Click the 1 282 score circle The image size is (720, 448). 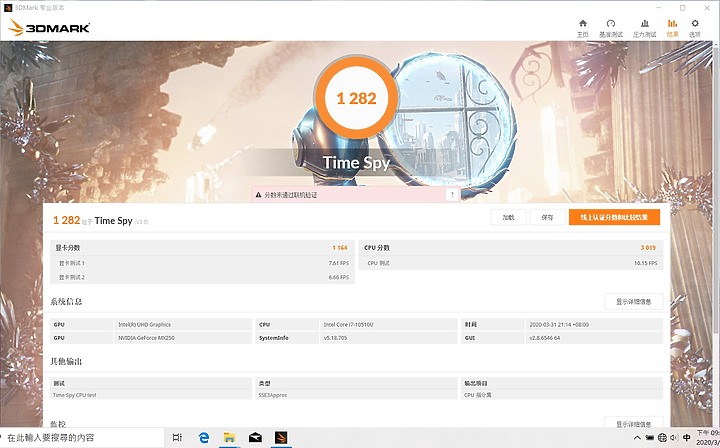[x=356, y=98]
